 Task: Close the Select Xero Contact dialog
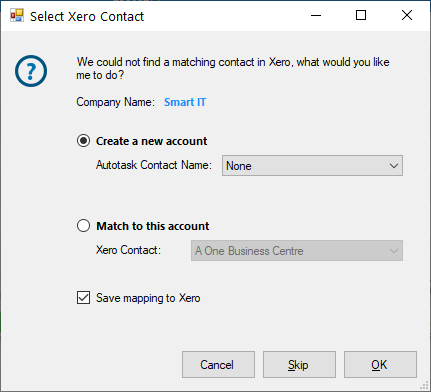click(407, 15)
